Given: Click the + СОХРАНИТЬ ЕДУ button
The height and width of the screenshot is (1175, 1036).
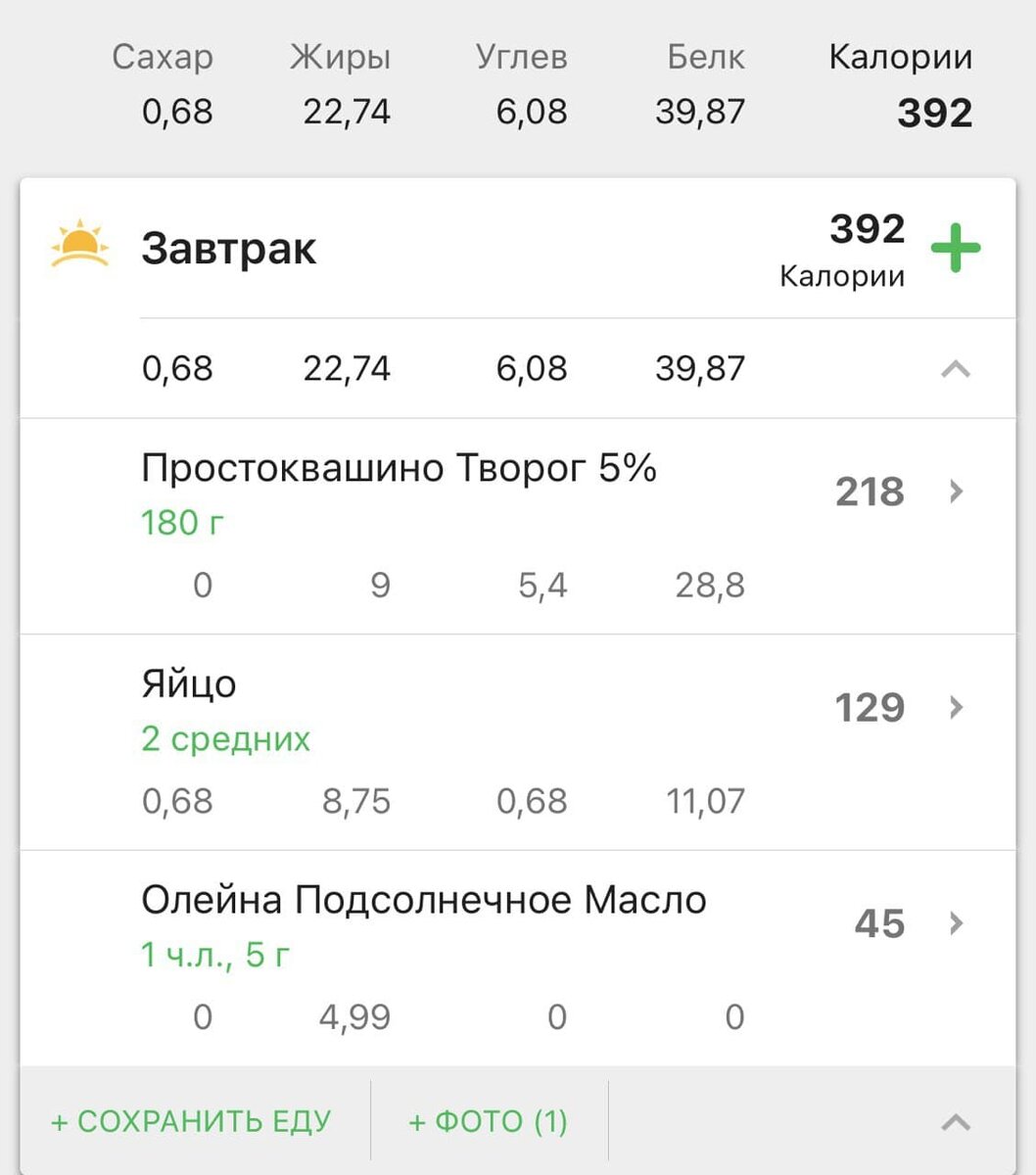Looking at the screenshot, I should [x=191, y=1121].
